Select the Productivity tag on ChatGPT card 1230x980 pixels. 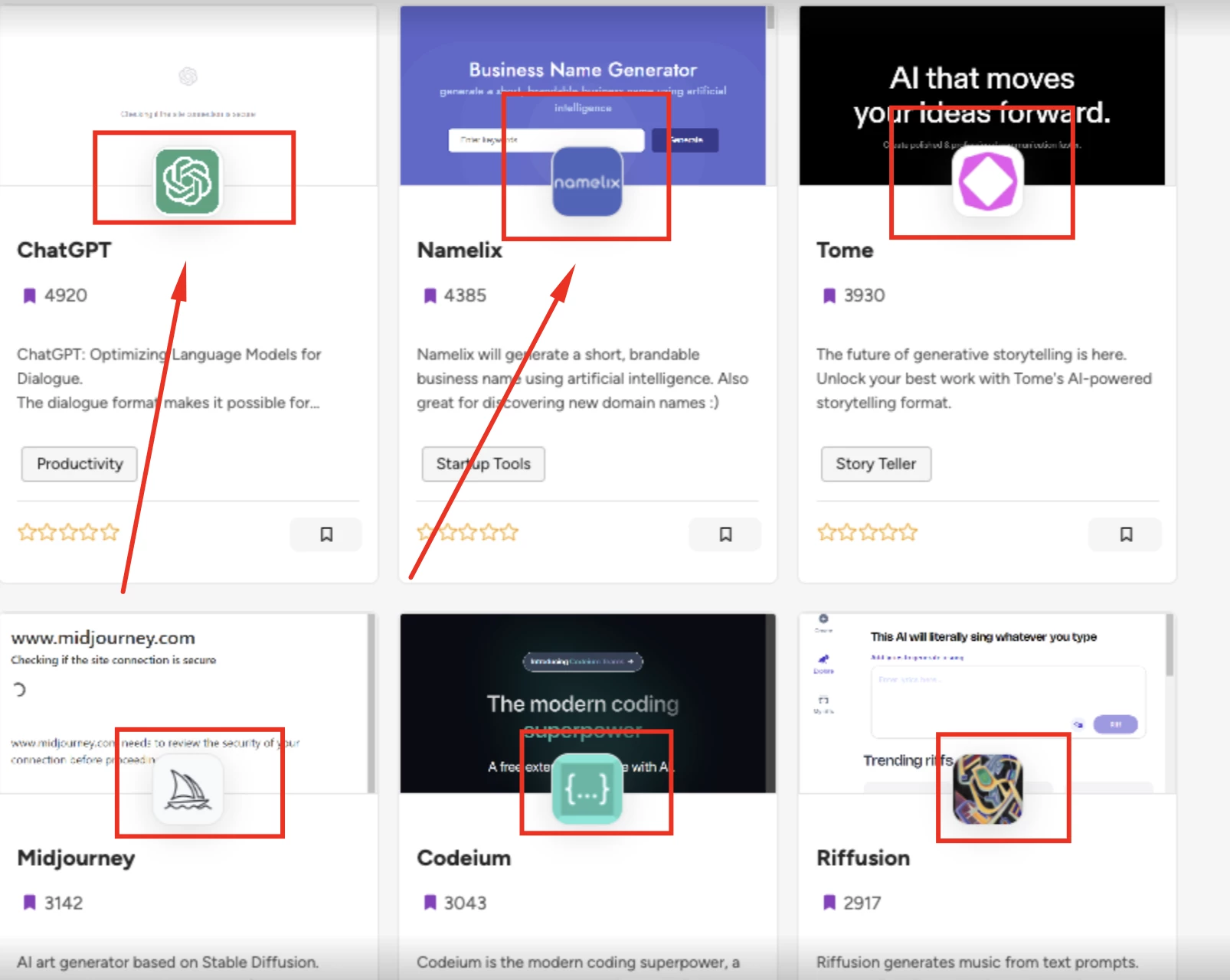coord(80,464)
